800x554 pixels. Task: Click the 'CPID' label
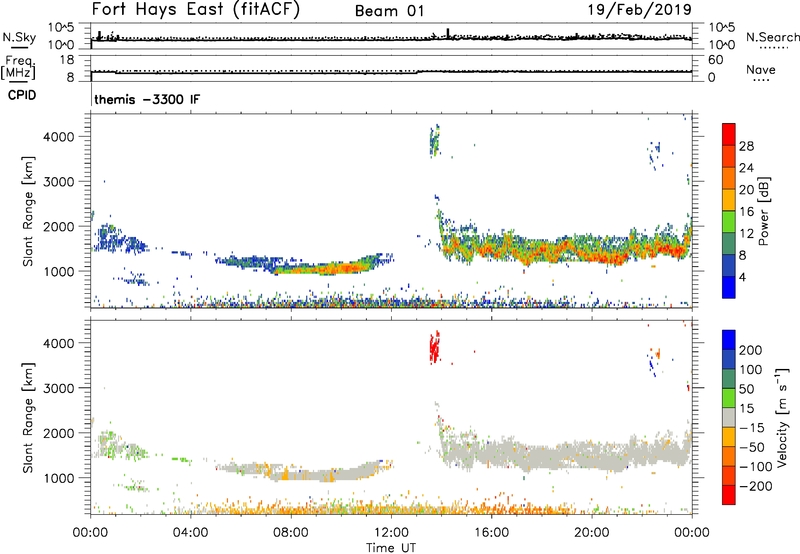[x=22, y=95]
